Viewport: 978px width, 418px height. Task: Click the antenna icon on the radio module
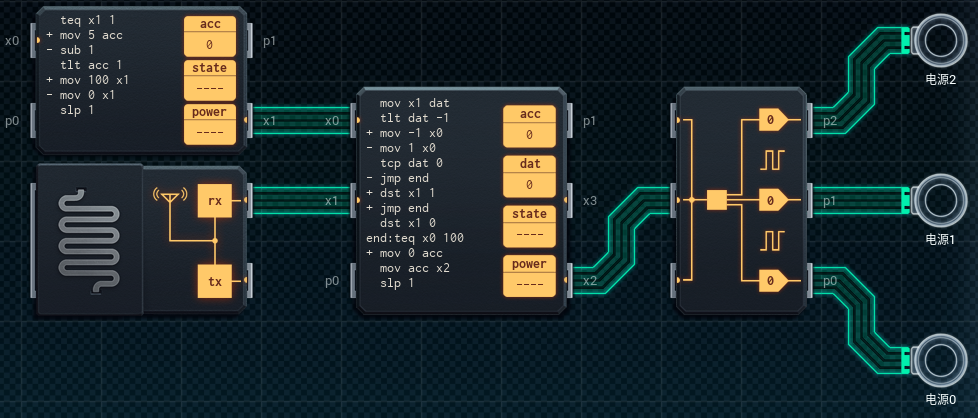[169, 194]
